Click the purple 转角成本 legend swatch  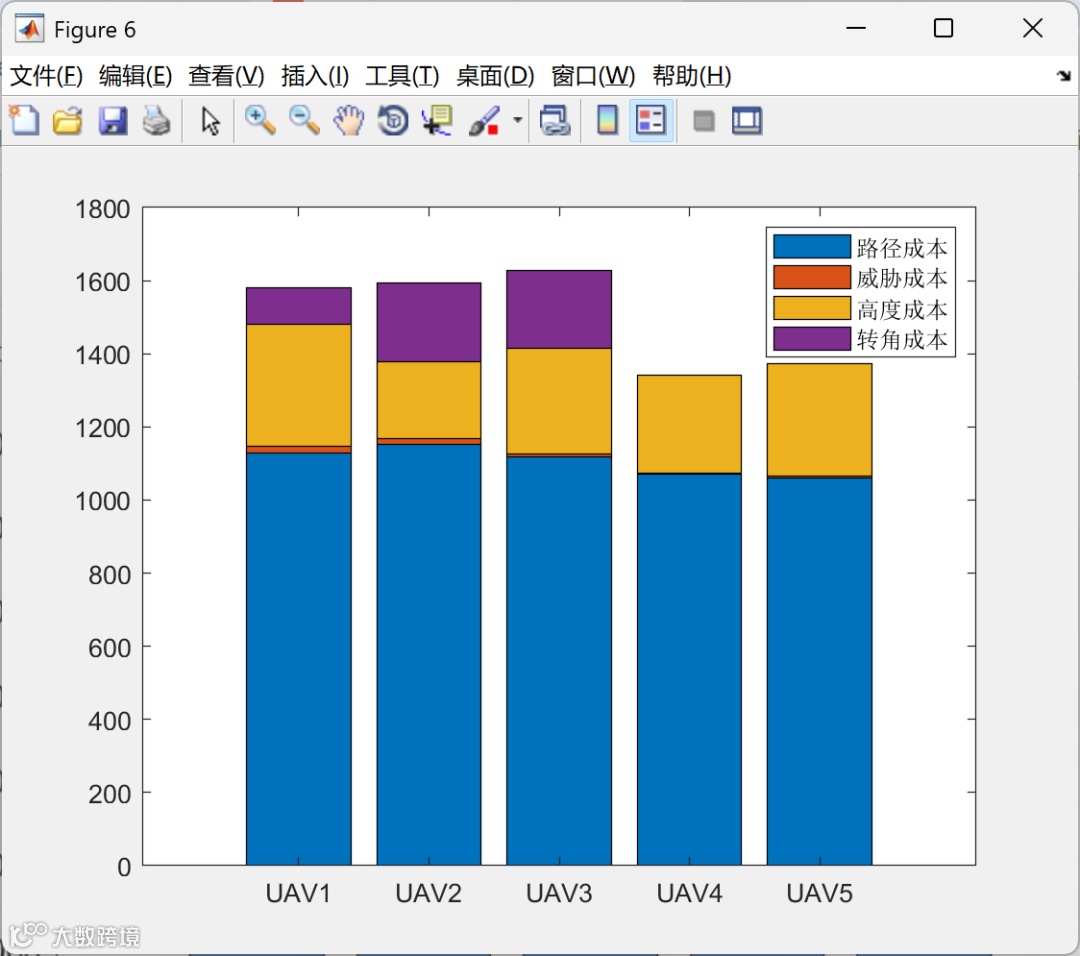click(x=811, y=339)
